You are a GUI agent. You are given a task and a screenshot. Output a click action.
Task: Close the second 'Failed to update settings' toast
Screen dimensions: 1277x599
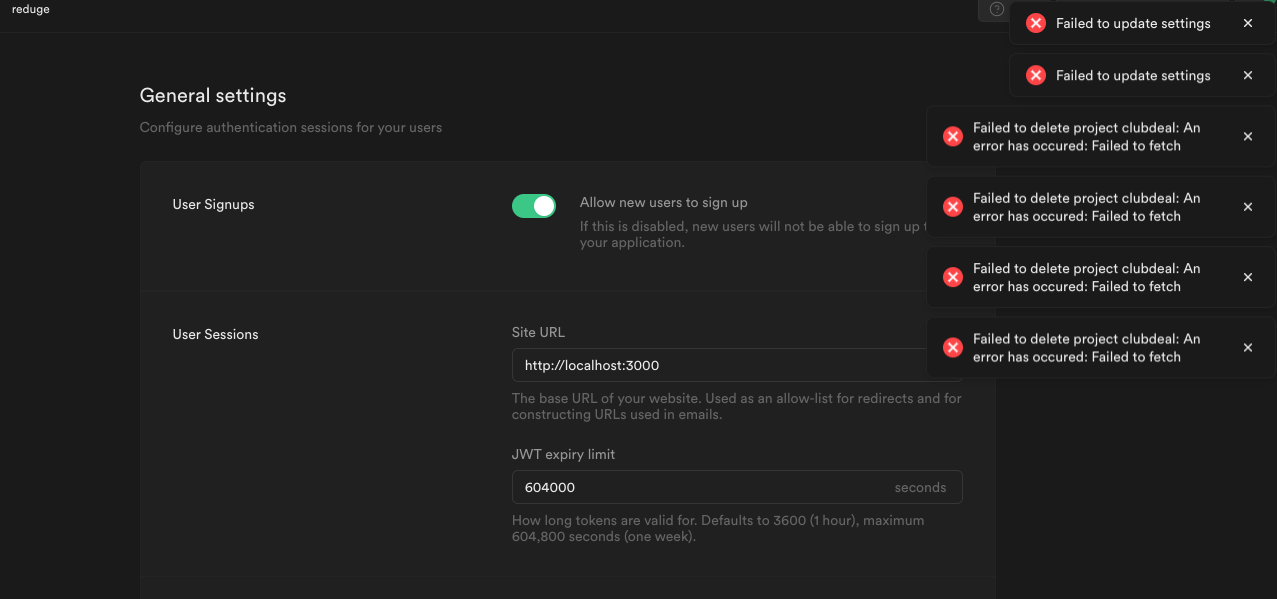click(1247, 75)
